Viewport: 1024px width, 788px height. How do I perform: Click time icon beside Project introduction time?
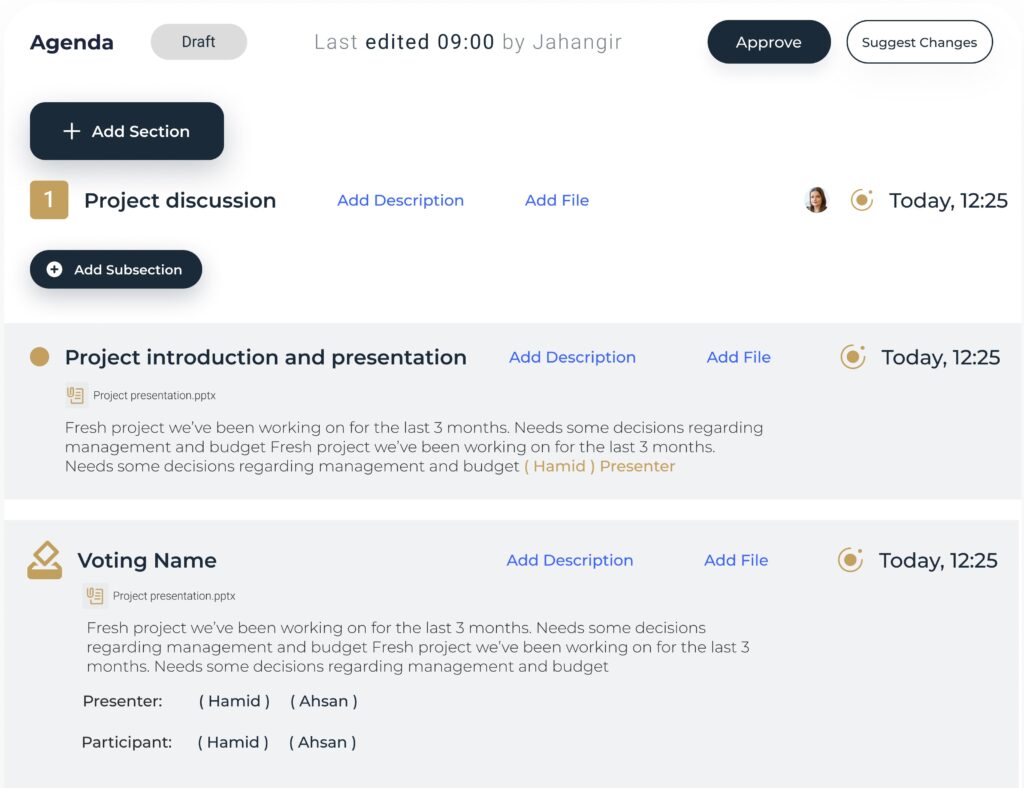852,357
